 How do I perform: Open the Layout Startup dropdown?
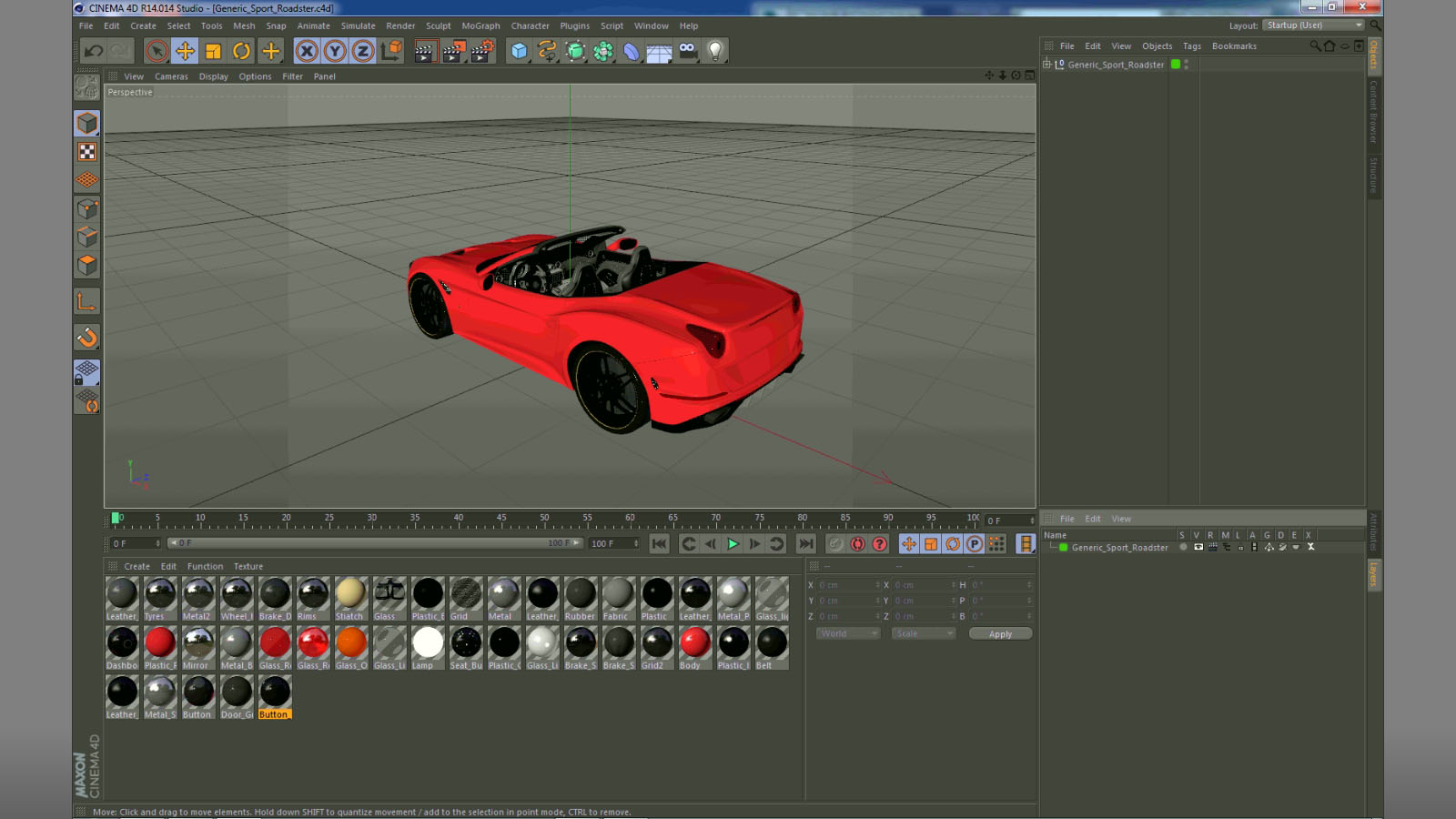[x=1314, y=25]
